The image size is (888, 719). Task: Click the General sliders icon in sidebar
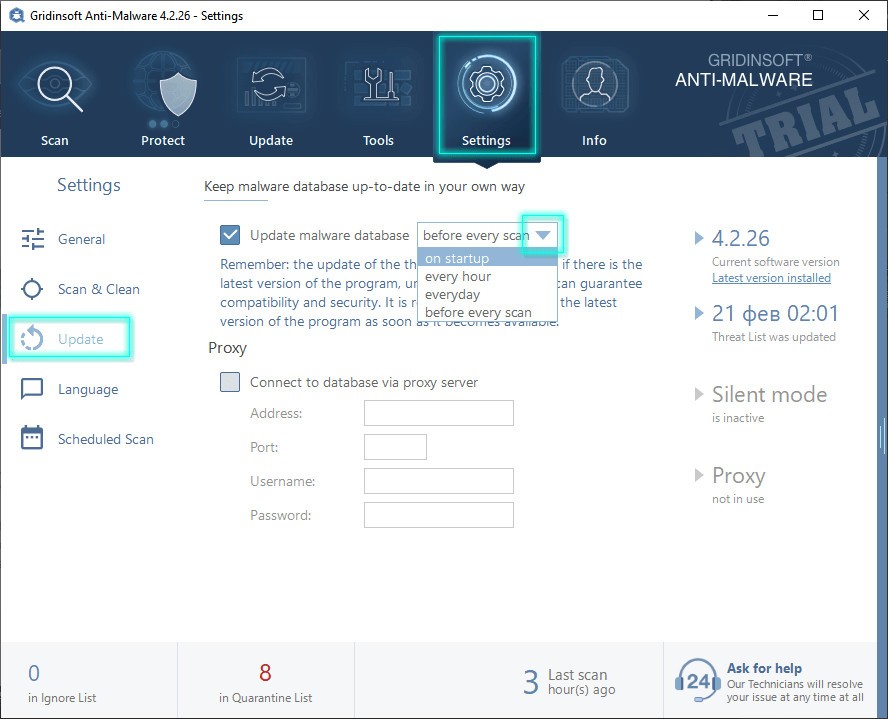click(33, 239)
